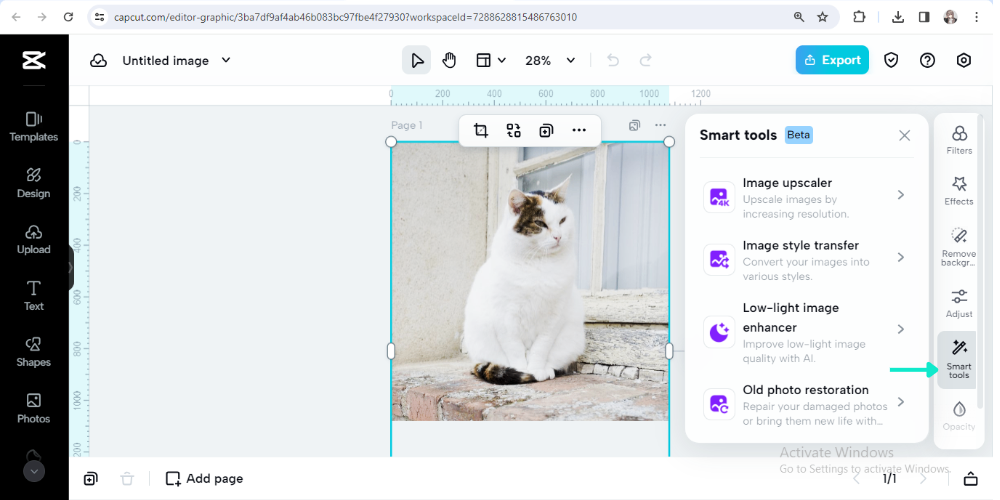
Task: Click the Export button
Action: [832, 60]
